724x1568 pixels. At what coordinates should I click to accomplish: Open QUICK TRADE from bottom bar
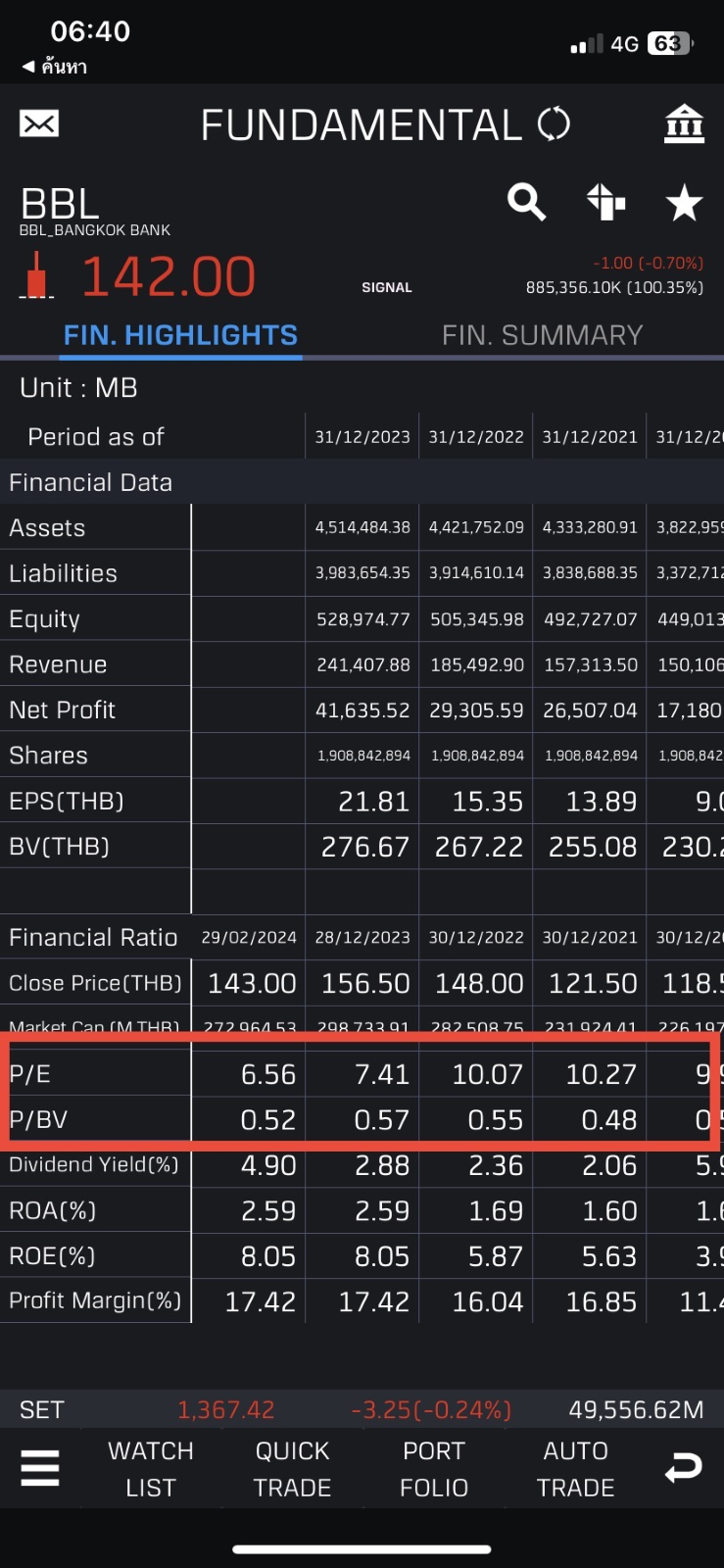(x=292, y=1468)
